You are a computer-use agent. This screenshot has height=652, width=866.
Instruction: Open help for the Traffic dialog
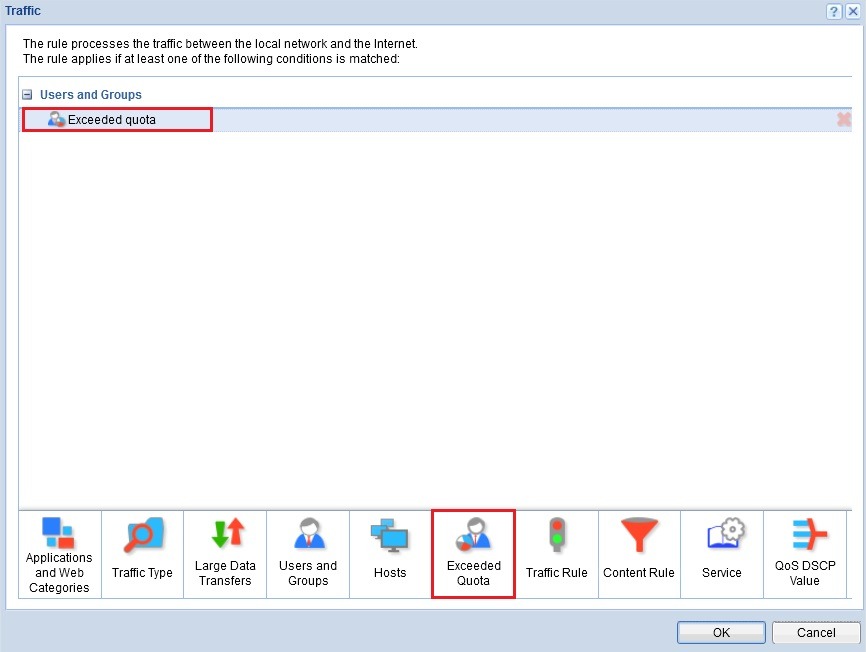(x=834, y=11)
